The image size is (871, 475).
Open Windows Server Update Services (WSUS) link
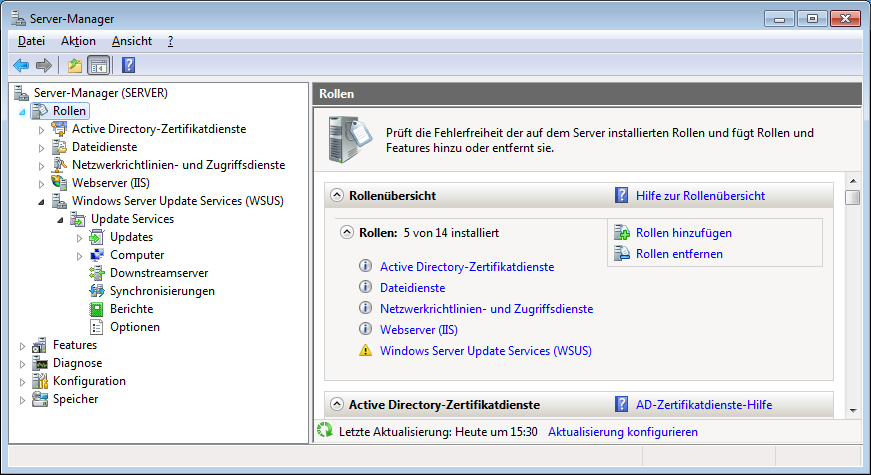point(485,351)
